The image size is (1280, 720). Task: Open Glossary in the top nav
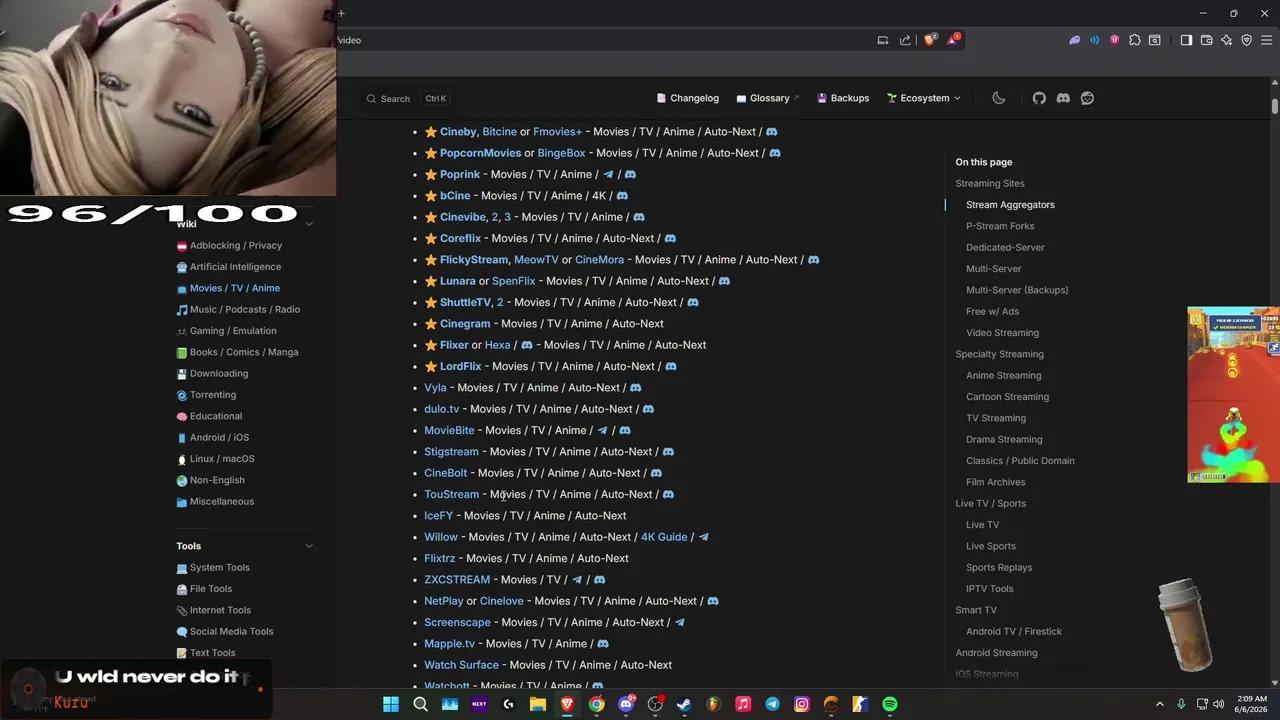(x=768, y=98)
